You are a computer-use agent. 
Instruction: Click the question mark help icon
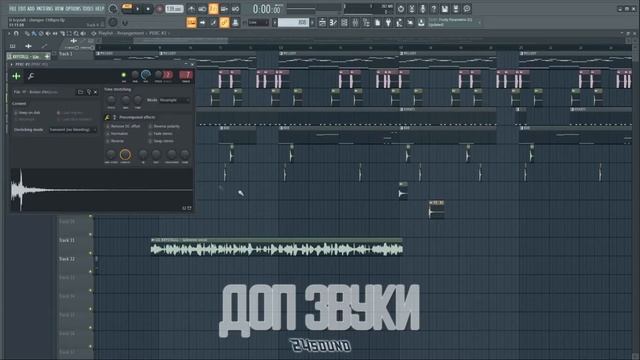433,9
